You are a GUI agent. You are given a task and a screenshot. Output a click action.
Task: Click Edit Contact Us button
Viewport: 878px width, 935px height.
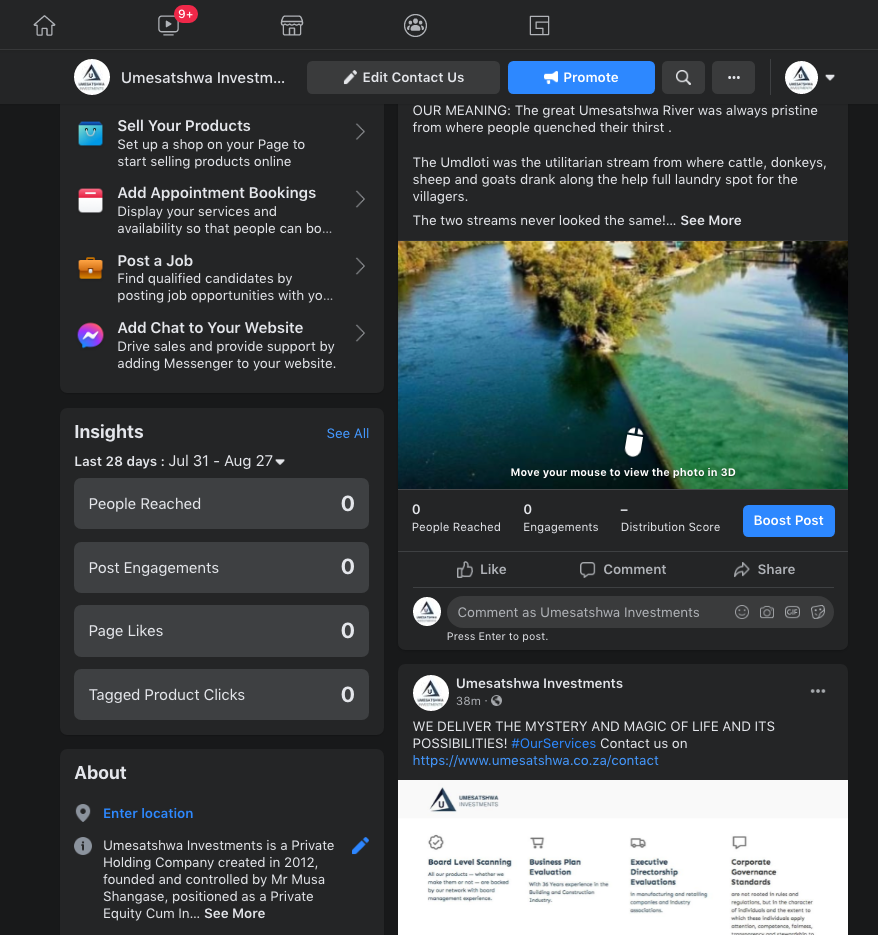point(403,78)
